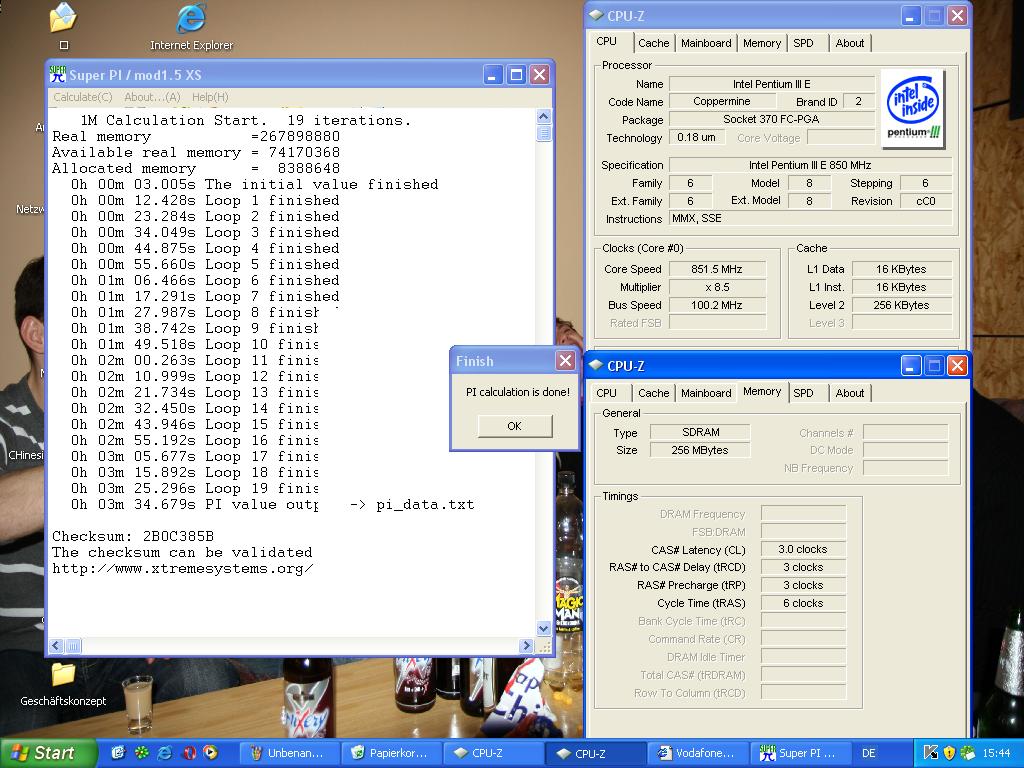The image size is (1024, 768).
Task: Switch to the Papierkor... taskbar button
Action: coord(391,754)
